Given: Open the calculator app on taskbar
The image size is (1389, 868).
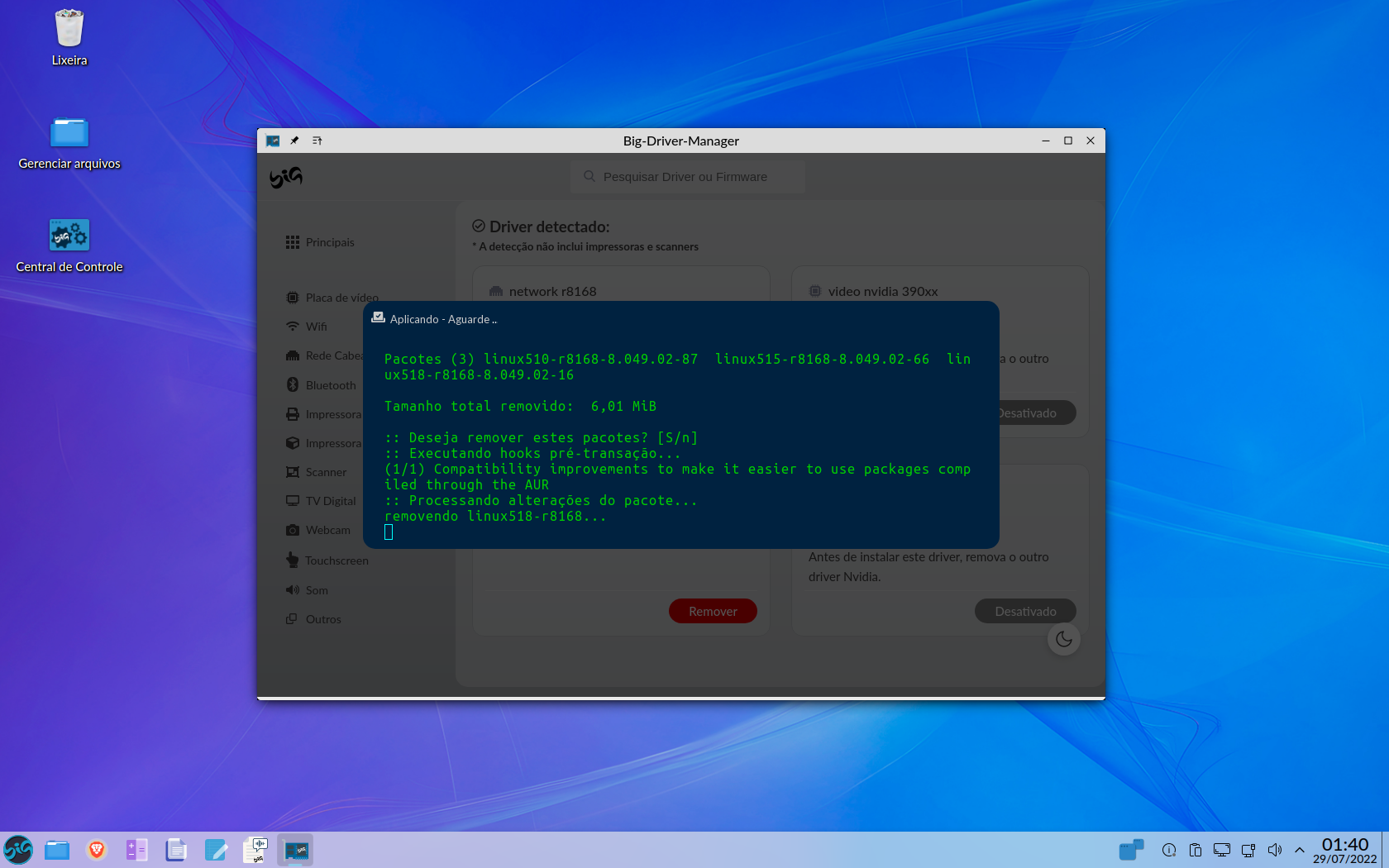Looking at the screenshot, I should [x=136, y=850].
